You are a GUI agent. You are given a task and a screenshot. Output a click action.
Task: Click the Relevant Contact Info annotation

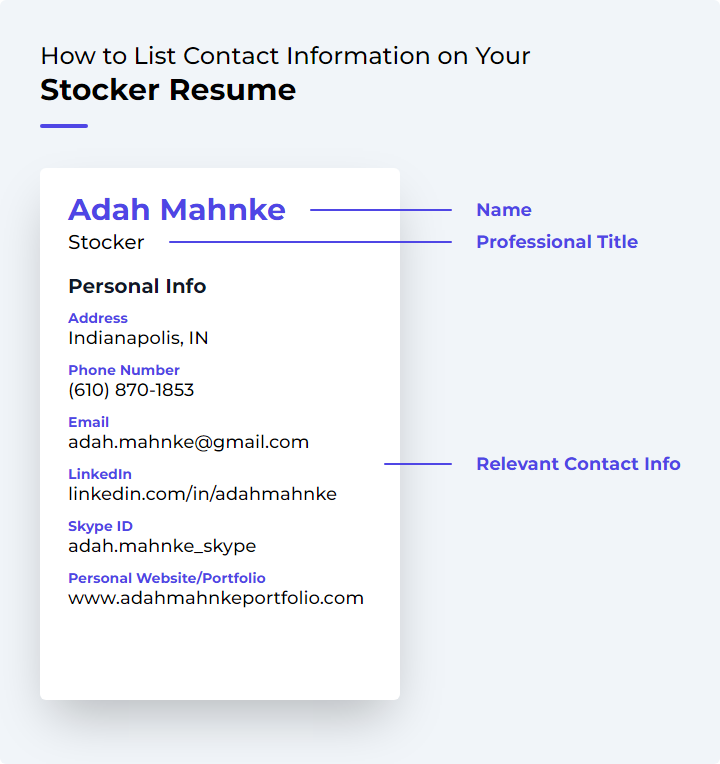tap(578, 464)
